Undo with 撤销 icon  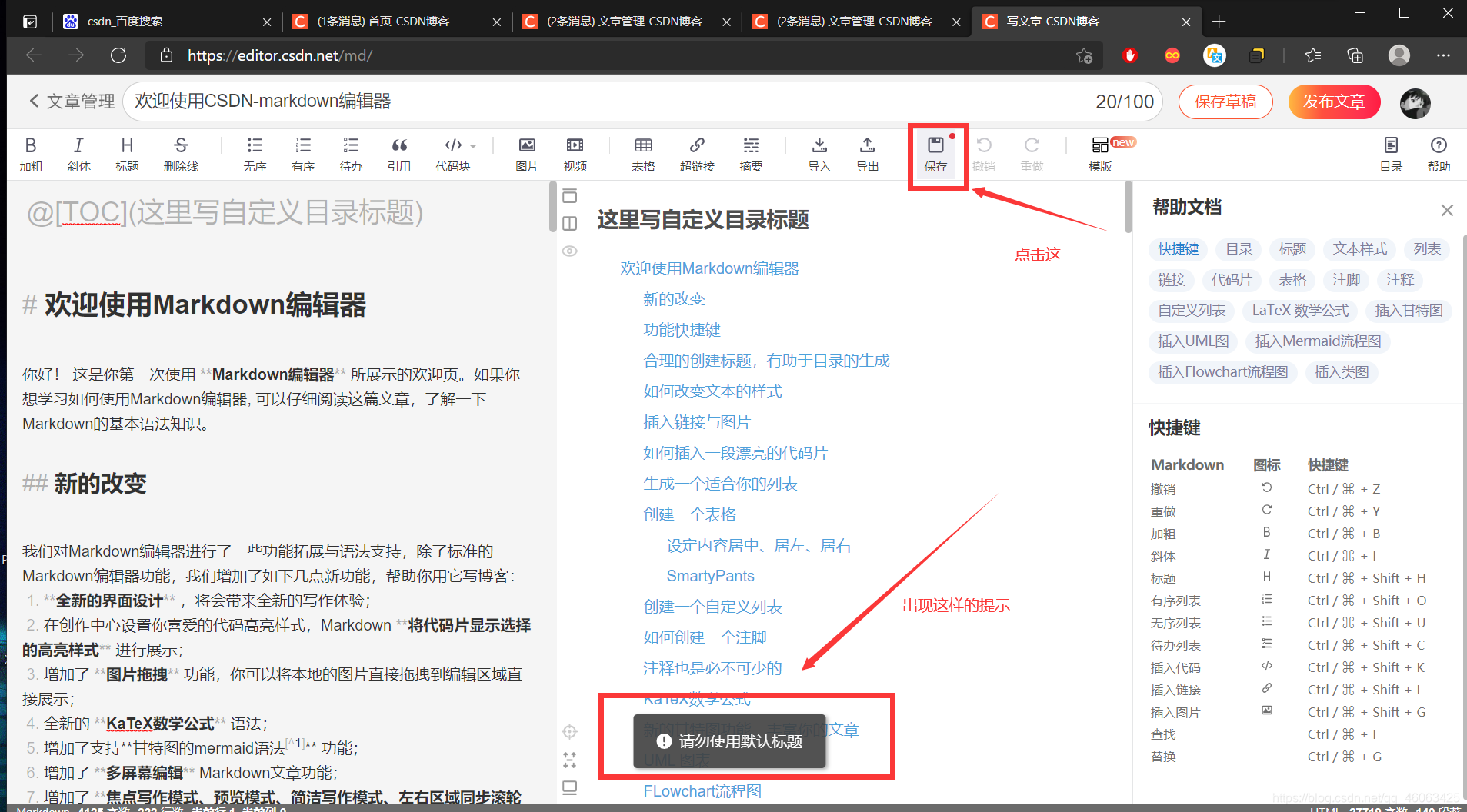pos(984,154)
